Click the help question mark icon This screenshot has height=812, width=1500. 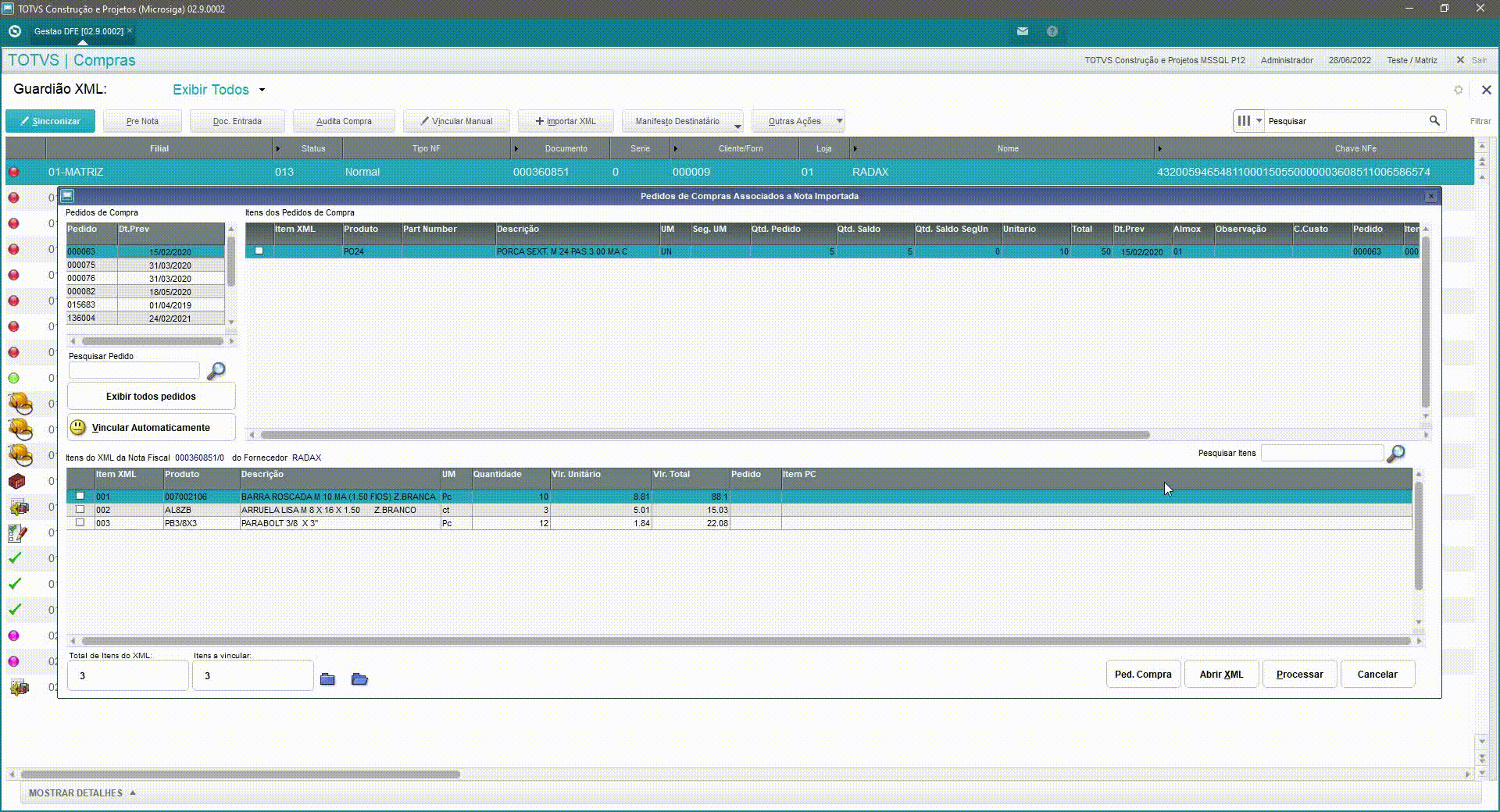tap(1052, 31)
